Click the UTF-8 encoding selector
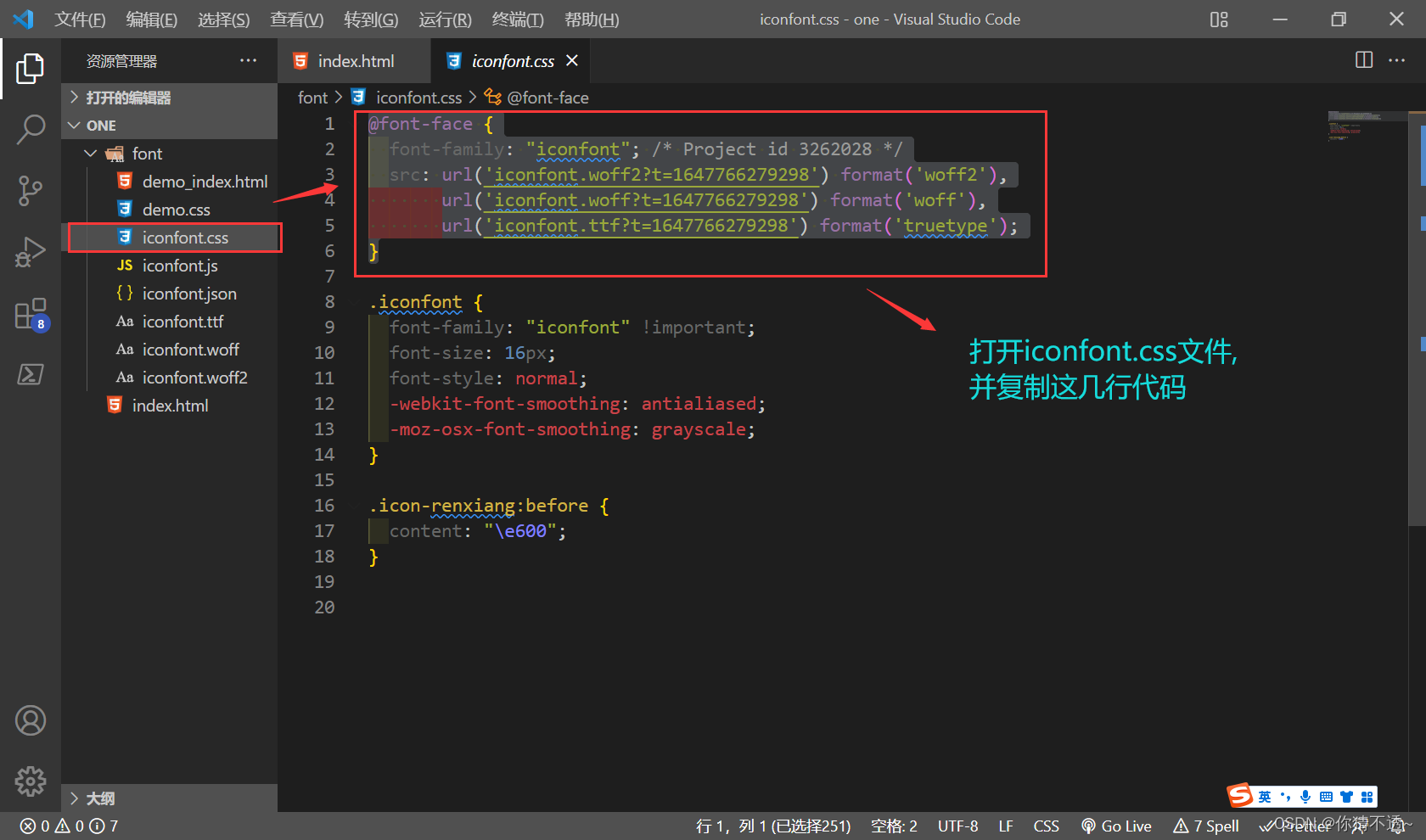The height and width of the screenshot is (840, 1426). click(957, 826)
